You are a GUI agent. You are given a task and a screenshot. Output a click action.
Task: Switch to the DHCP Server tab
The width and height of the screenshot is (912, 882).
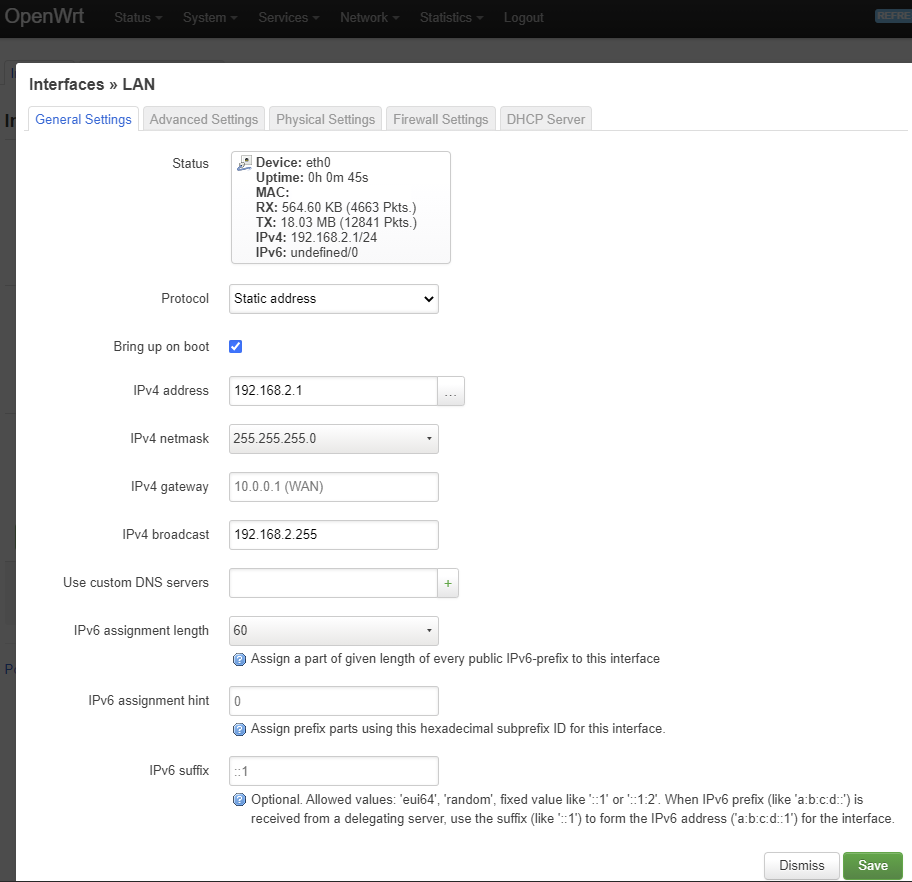(546, 119)
